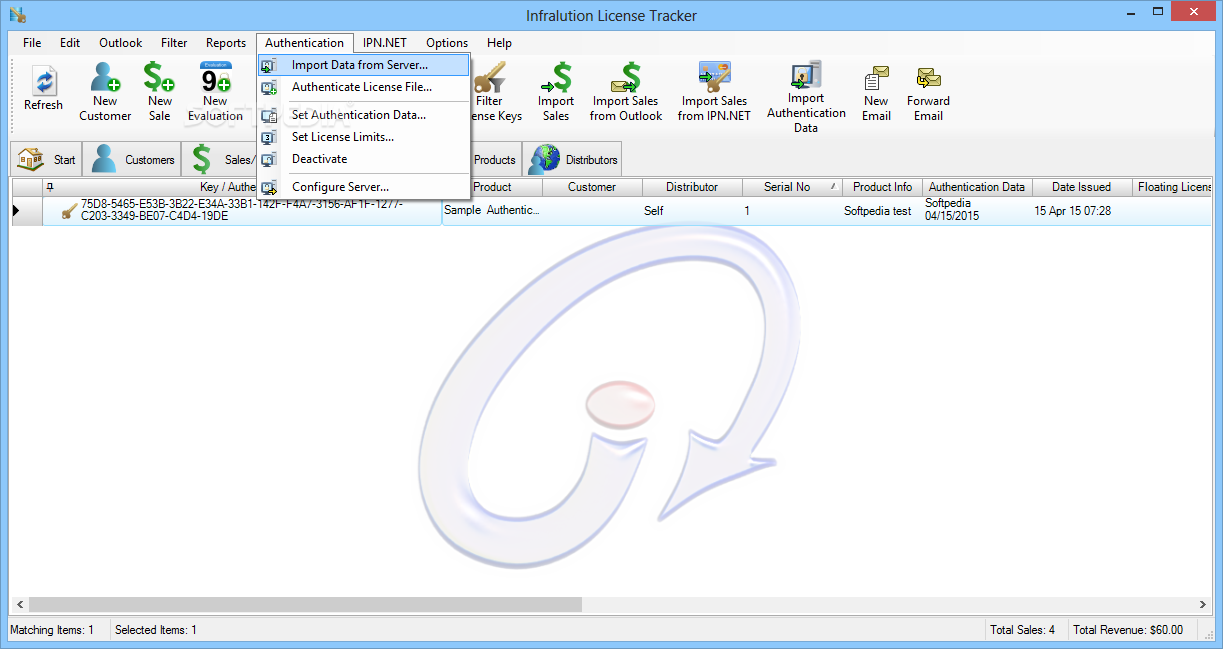Viewport: 1223px width, 649px height.
Task: Click 'Selected Items: 1' in the status bar
Action: coord(156,630)
